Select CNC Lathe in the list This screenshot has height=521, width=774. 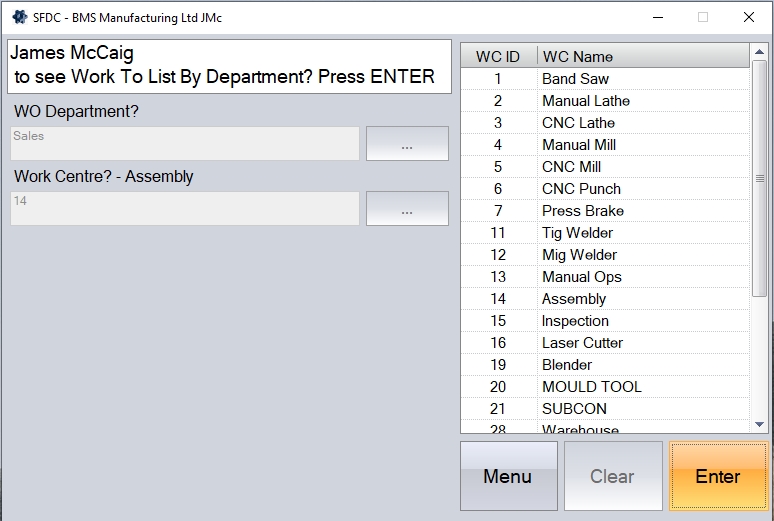coord(578,123)
